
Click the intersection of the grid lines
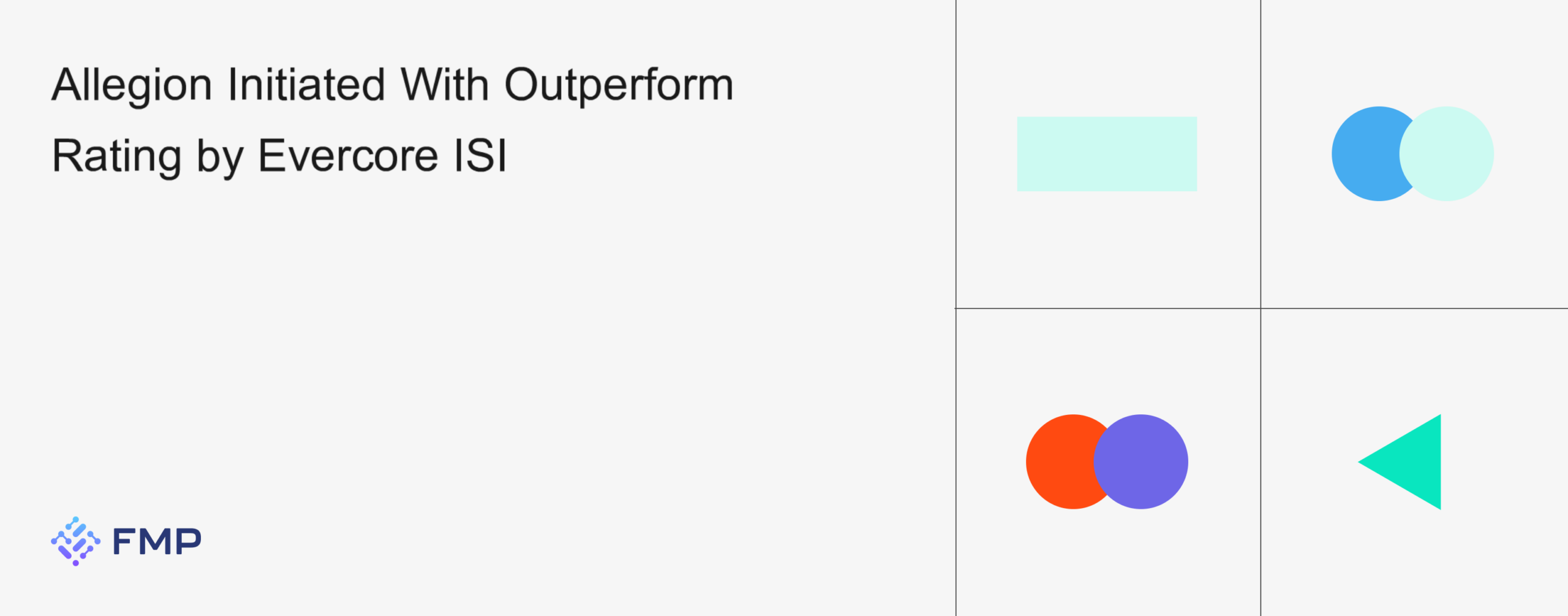[1261, 308]
